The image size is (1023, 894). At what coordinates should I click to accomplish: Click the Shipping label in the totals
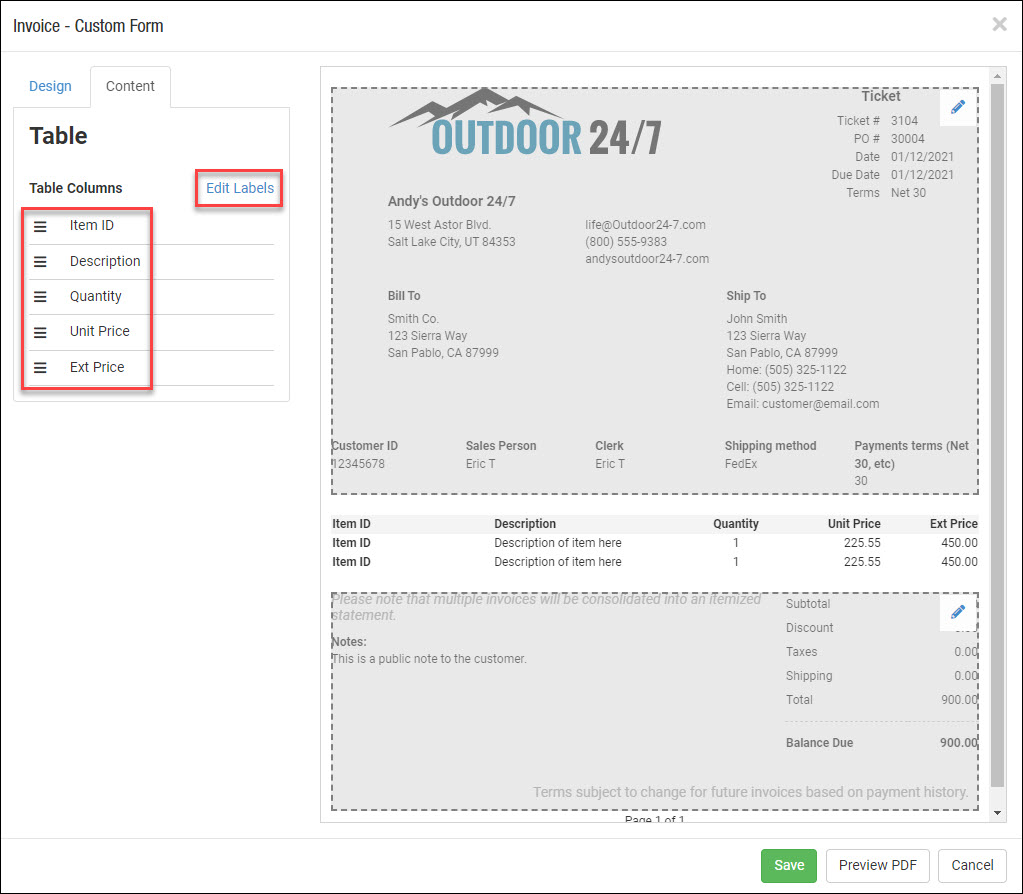pyautogui.click(x=809, y=676)
